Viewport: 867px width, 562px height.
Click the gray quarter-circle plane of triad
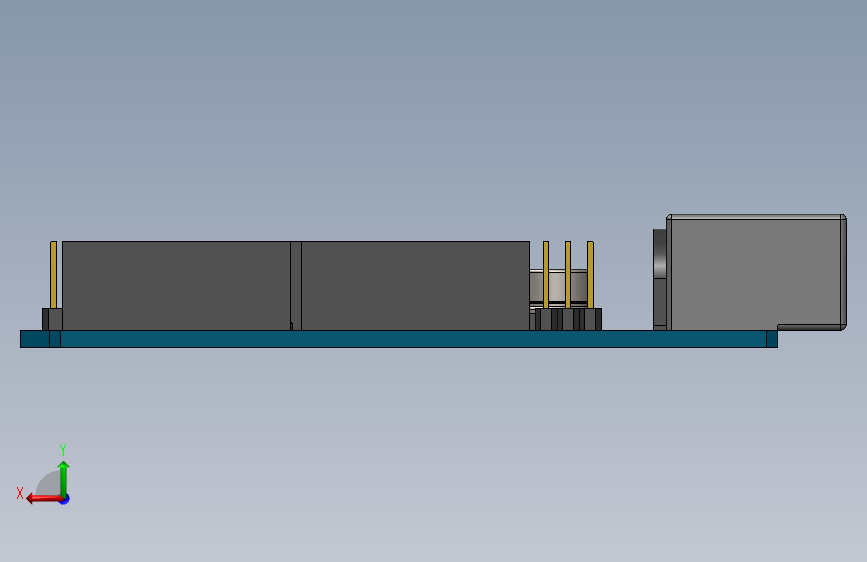tap(49, 483)
